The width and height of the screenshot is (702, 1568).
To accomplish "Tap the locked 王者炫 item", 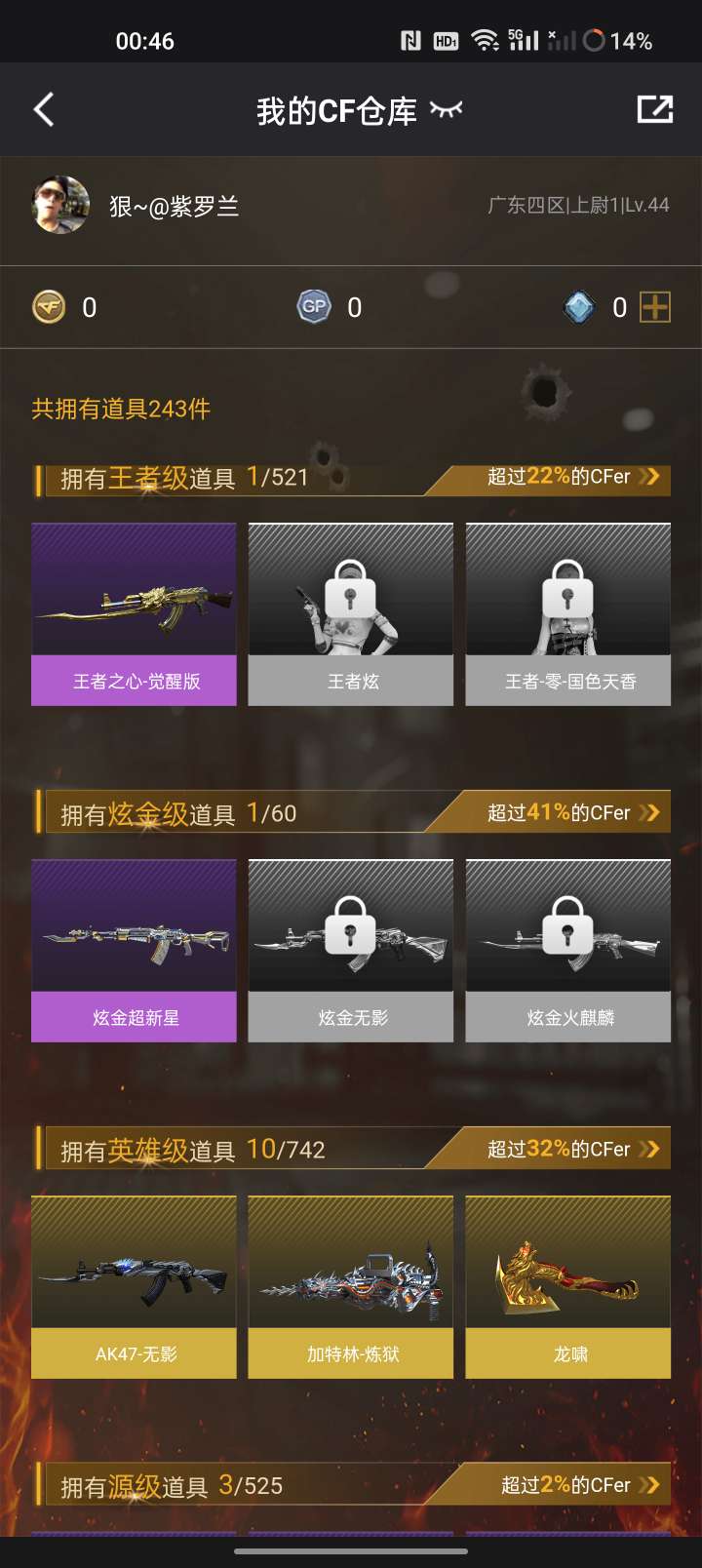I will coord(351,614).
